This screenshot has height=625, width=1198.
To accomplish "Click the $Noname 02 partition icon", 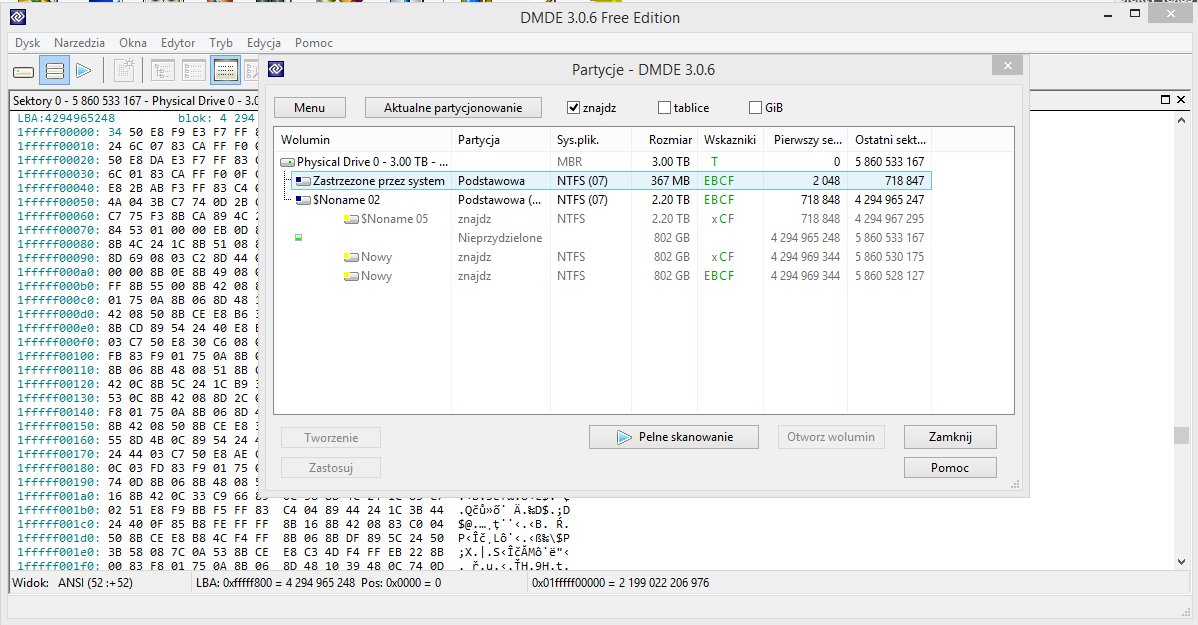I will tap(303, 200).
